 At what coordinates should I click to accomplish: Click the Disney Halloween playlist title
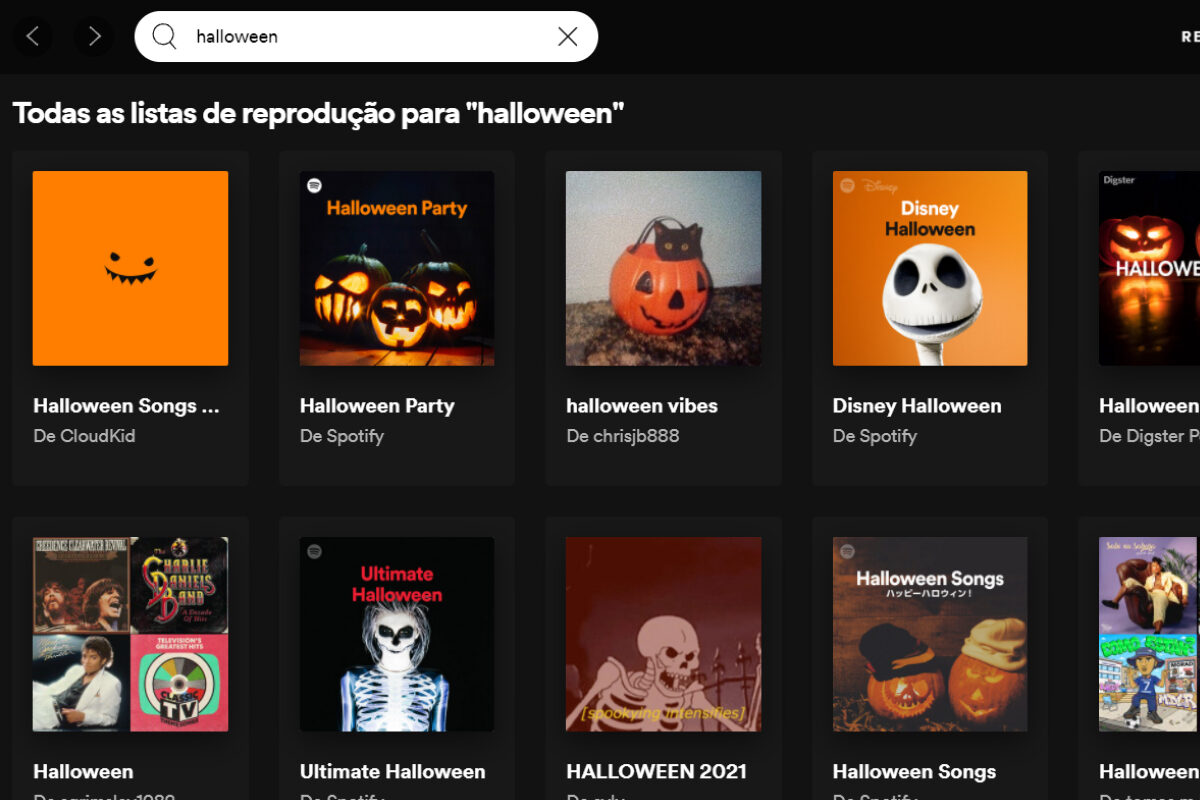[917, 406]
